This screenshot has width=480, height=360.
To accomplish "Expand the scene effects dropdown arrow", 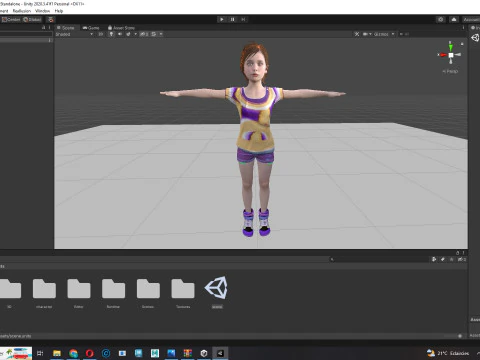I will [135, 34].
